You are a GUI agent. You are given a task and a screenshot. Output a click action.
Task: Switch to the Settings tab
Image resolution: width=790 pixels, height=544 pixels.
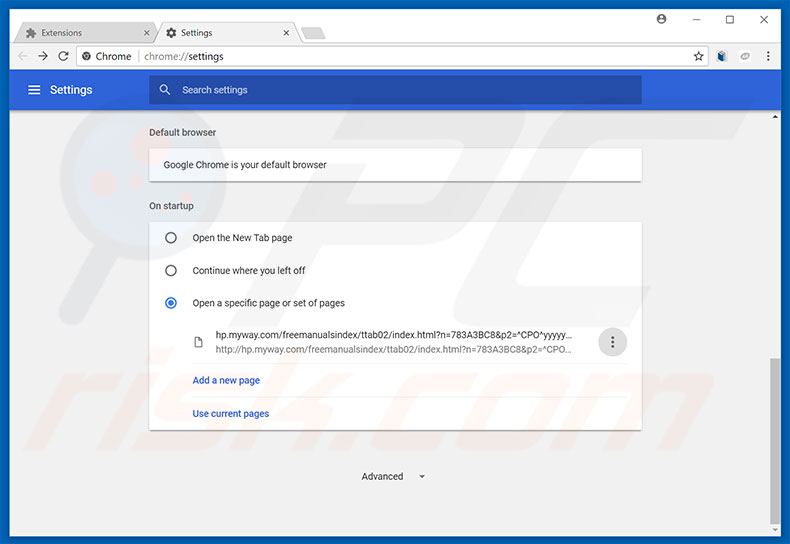point(227,33)
